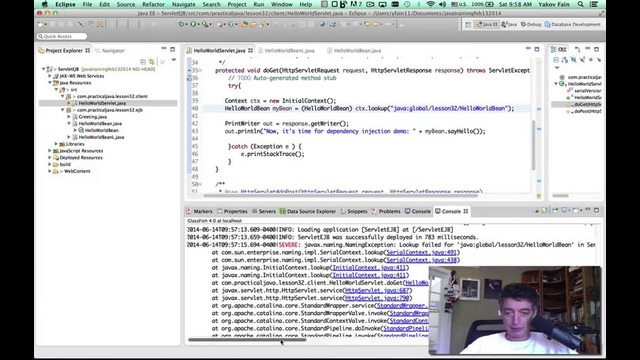
Task: Toggle Hide Static Members in Outline toolbar
Action: (582, 60)
